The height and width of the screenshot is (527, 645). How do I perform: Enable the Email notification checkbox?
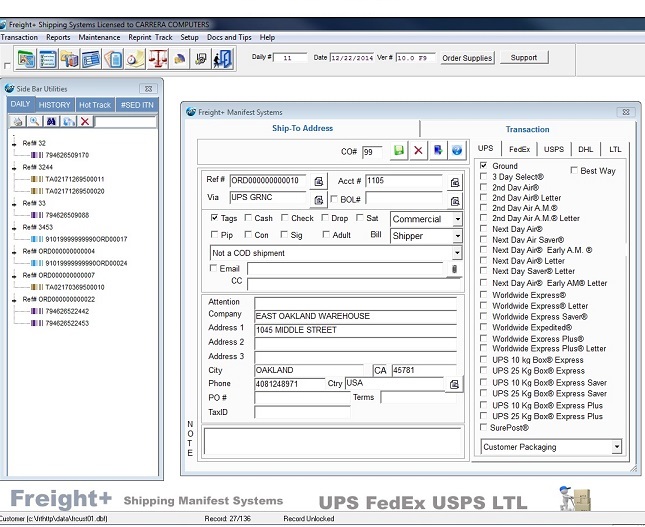213,268
